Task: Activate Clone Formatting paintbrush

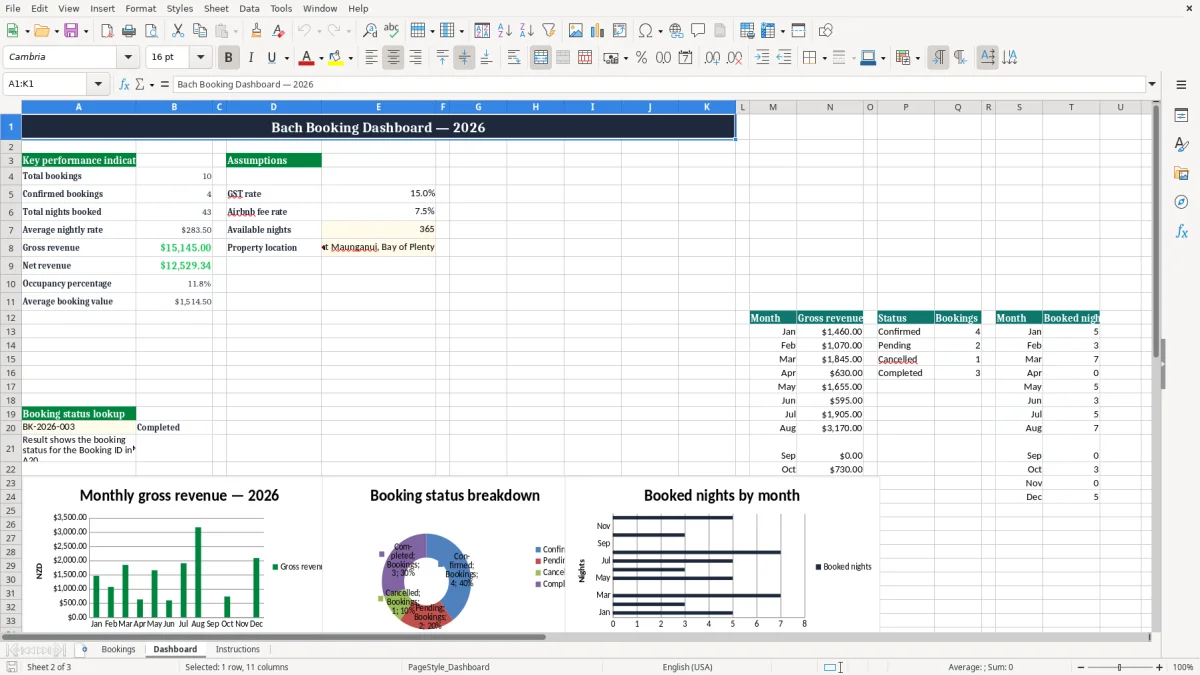Action: coord(256,31)
